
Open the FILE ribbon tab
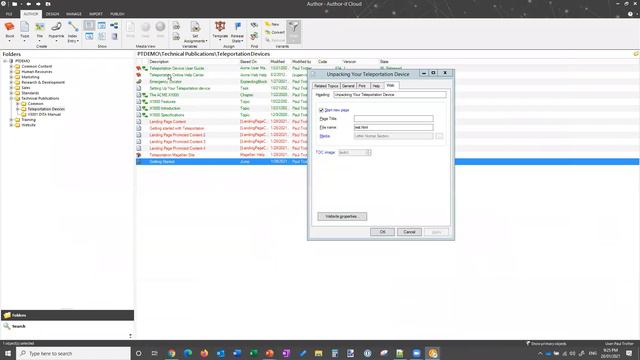click(x=9, y=14)
